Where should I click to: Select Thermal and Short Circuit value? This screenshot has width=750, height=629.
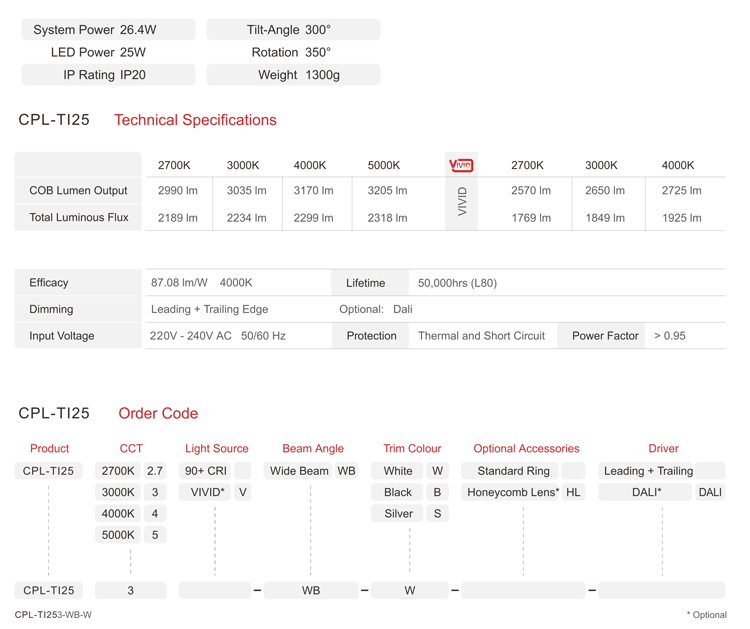point(481,336)
